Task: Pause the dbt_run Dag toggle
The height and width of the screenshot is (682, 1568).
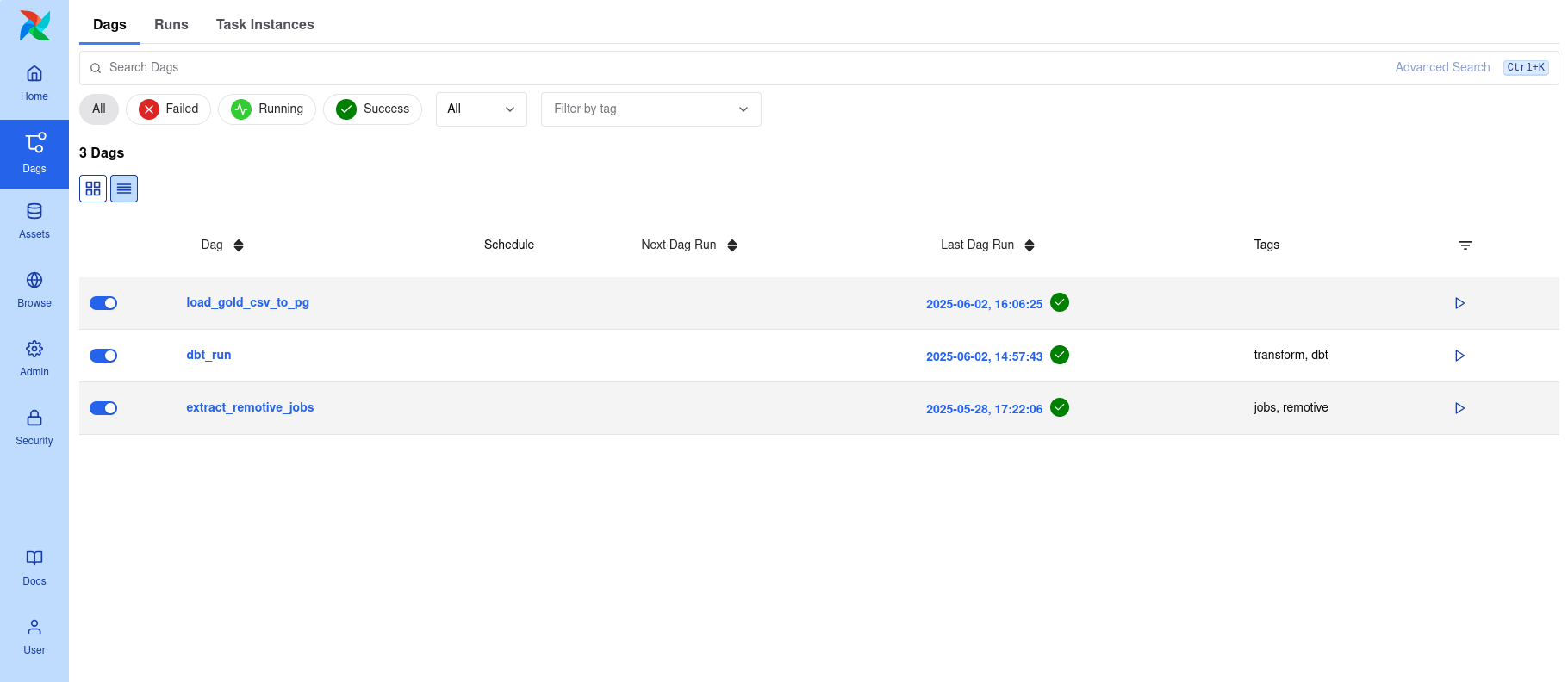Action: 103,356
